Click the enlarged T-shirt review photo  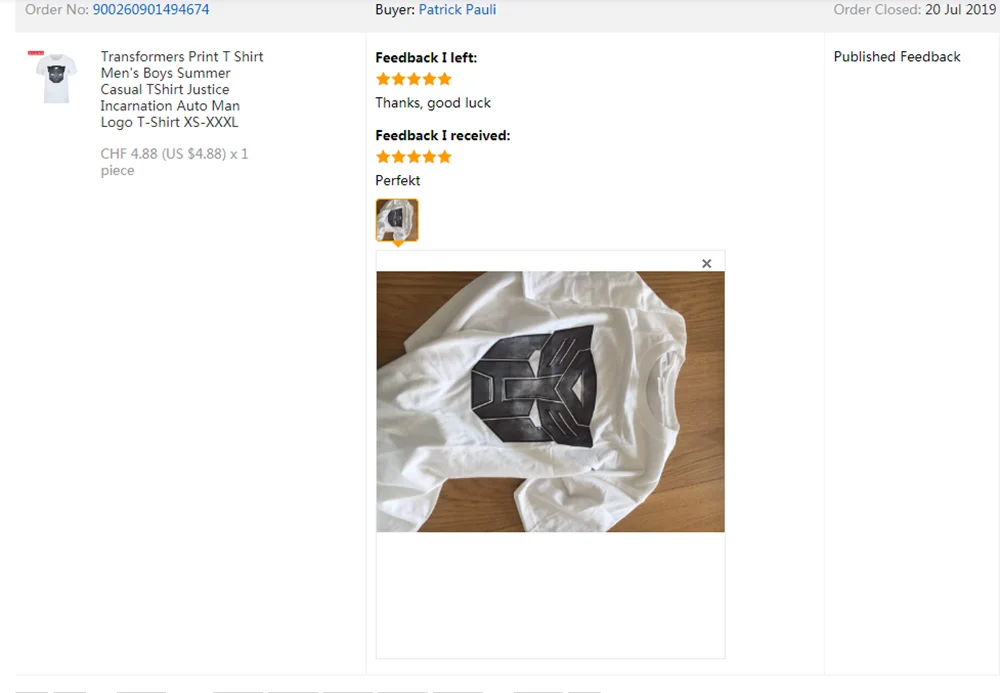[550, 402]
